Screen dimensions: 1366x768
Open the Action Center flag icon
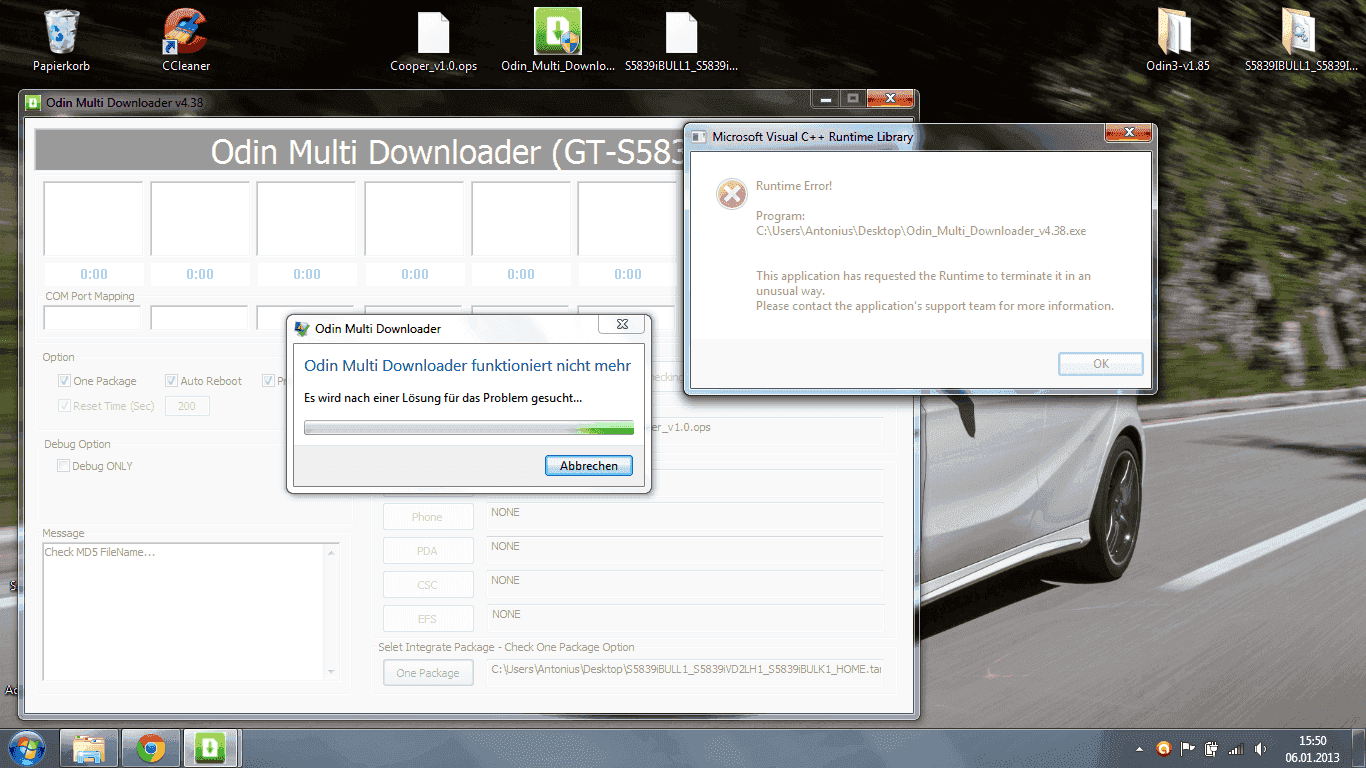tap(1188, 748)
